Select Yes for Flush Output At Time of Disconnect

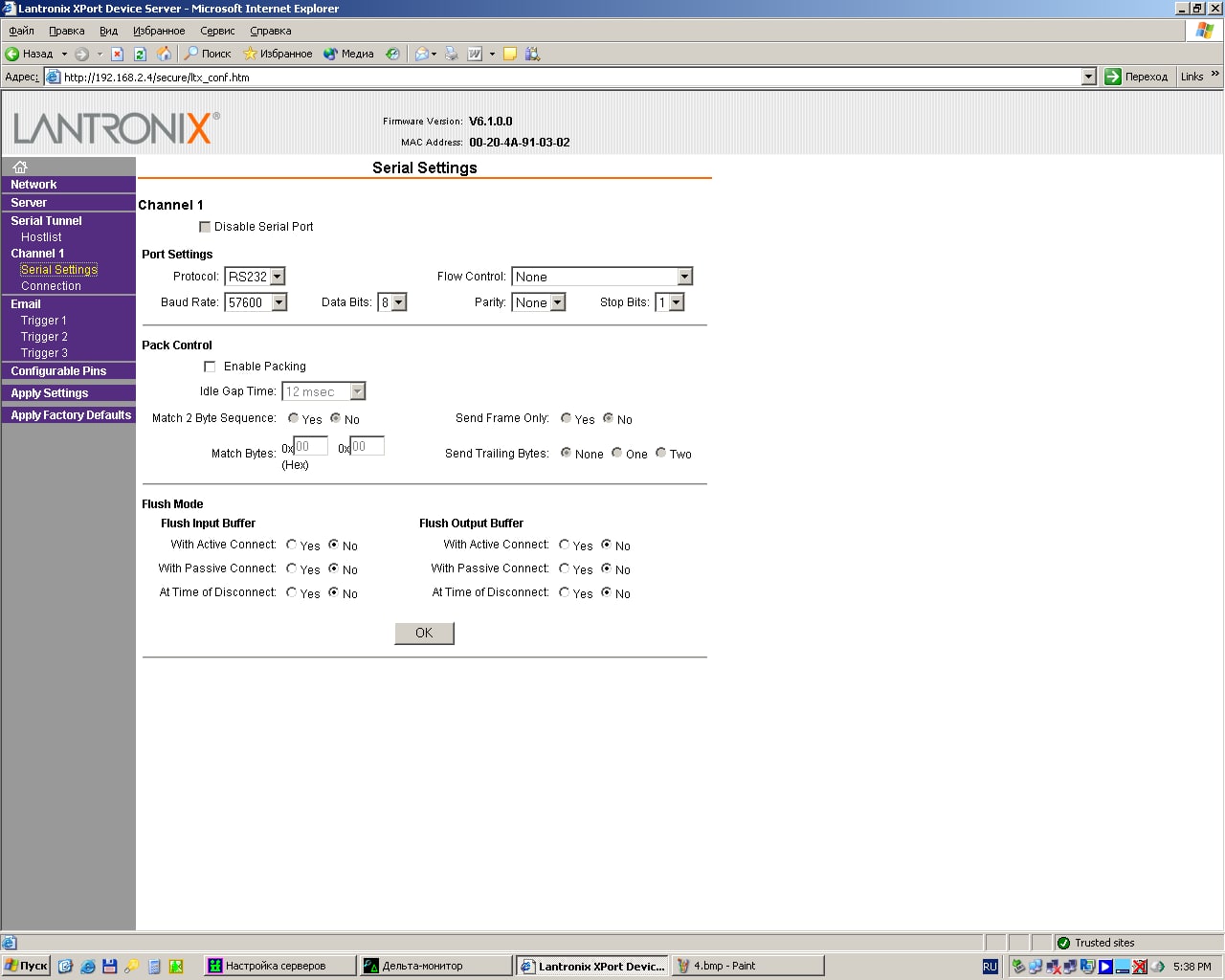pyautogui.click(x=564, y=592)
